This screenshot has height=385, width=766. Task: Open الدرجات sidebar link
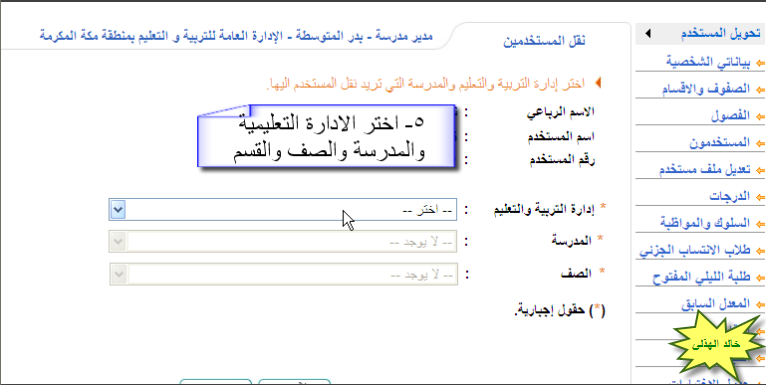coord(730,196)
